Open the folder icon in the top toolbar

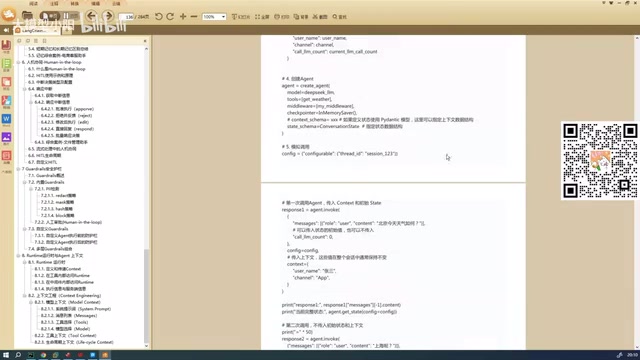click(27, 16)
